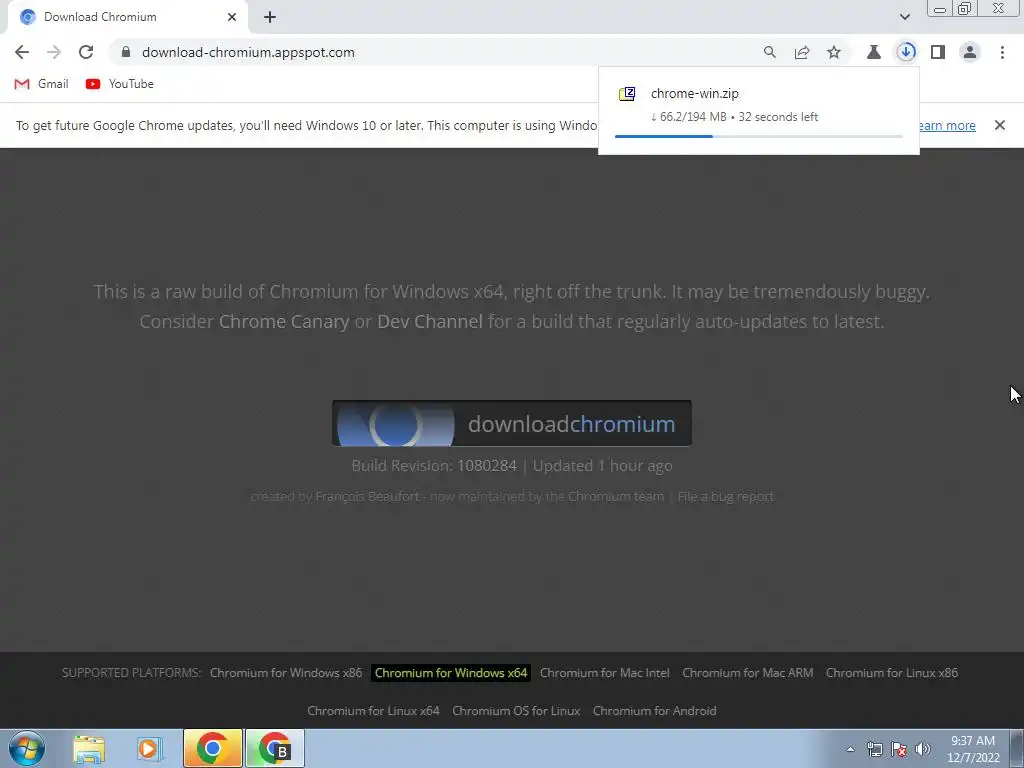Image resolution: width=1024 pixels, height=768 pixels.
Task: Click the address bar URL
Action: 248,52
